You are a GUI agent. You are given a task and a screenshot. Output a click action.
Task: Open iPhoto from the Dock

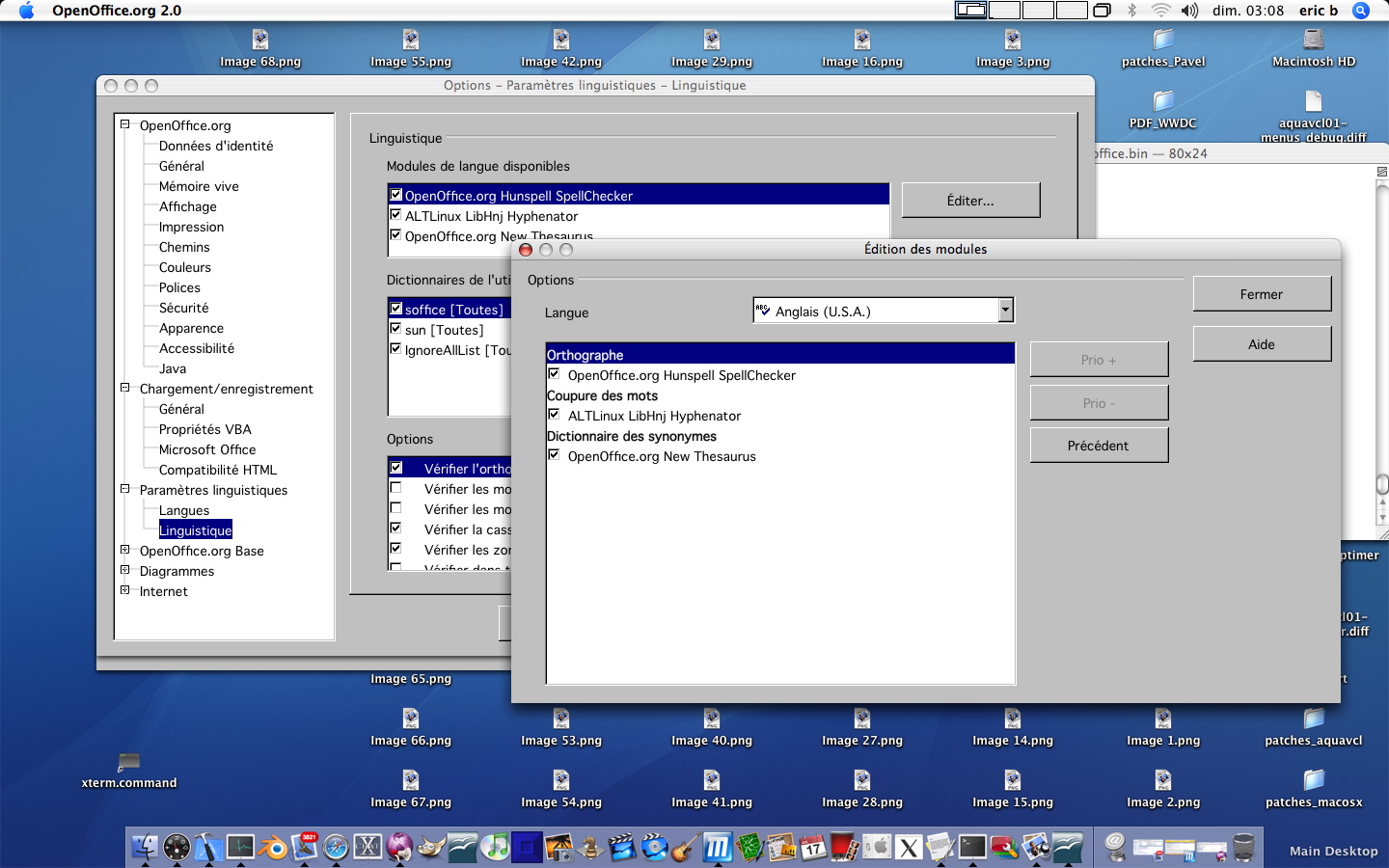click(x=559, y=847)
